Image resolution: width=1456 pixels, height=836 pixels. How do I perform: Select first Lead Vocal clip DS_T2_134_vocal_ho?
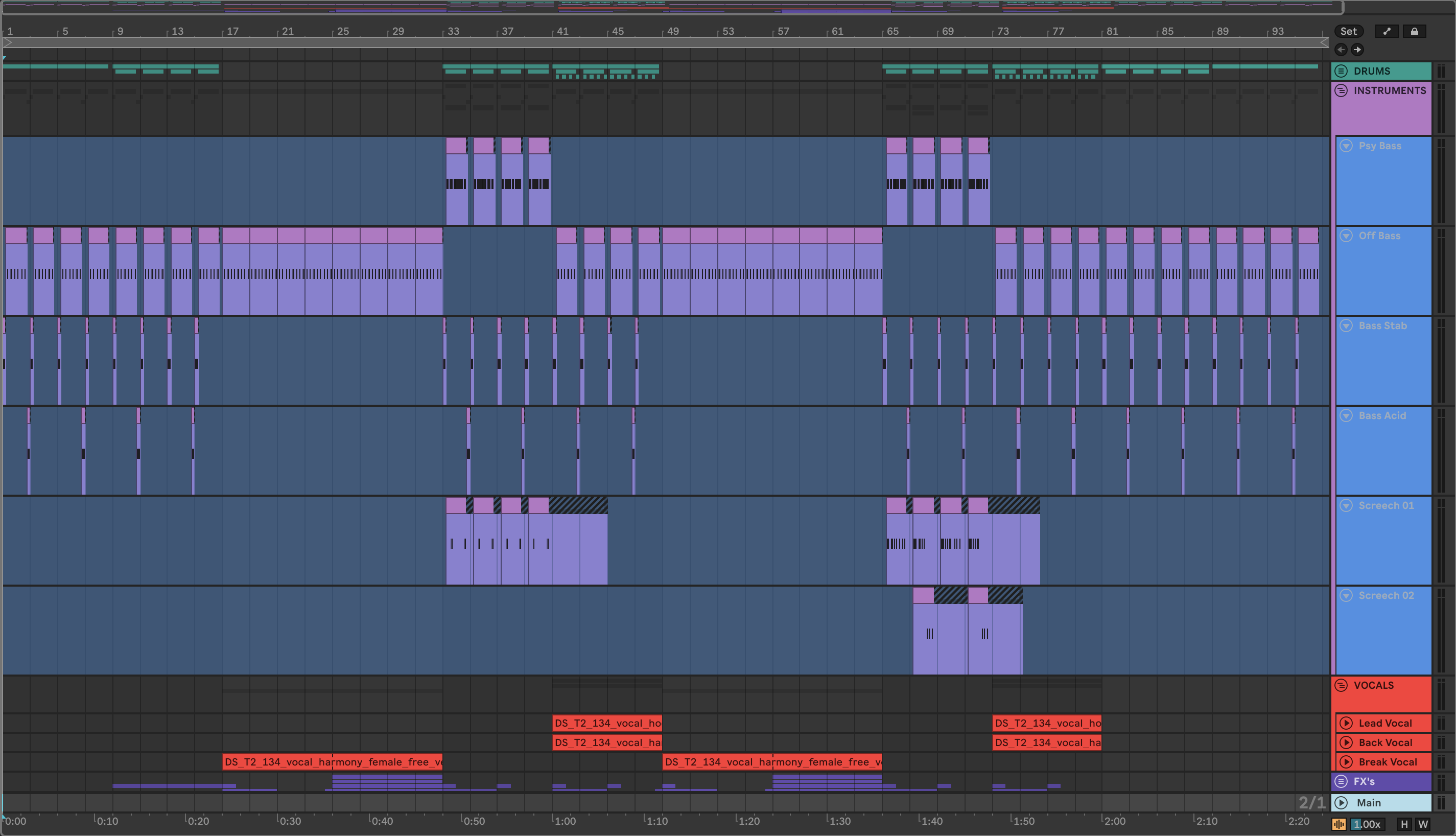[x=607, y=724]
